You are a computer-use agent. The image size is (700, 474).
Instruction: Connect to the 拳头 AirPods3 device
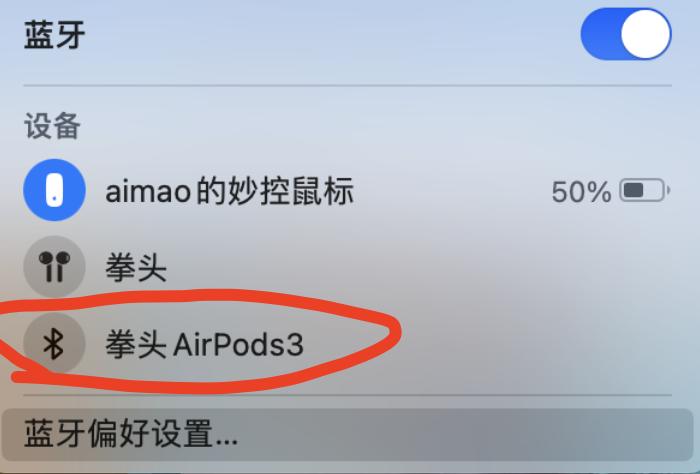pyautogui.click(x=204, y=345)
